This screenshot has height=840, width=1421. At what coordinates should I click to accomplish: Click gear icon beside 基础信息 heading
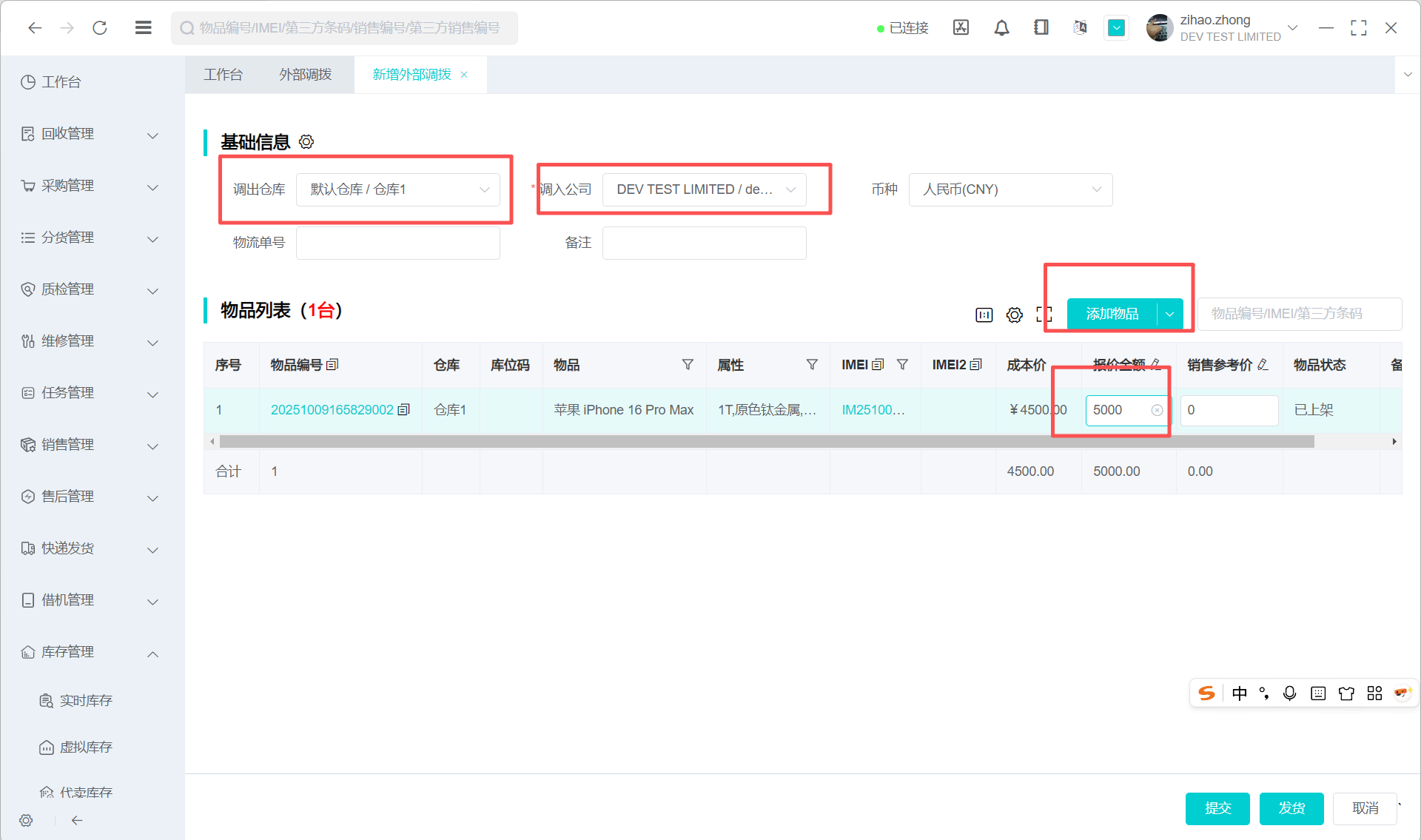pyautogui.click(x=306, y=141)
